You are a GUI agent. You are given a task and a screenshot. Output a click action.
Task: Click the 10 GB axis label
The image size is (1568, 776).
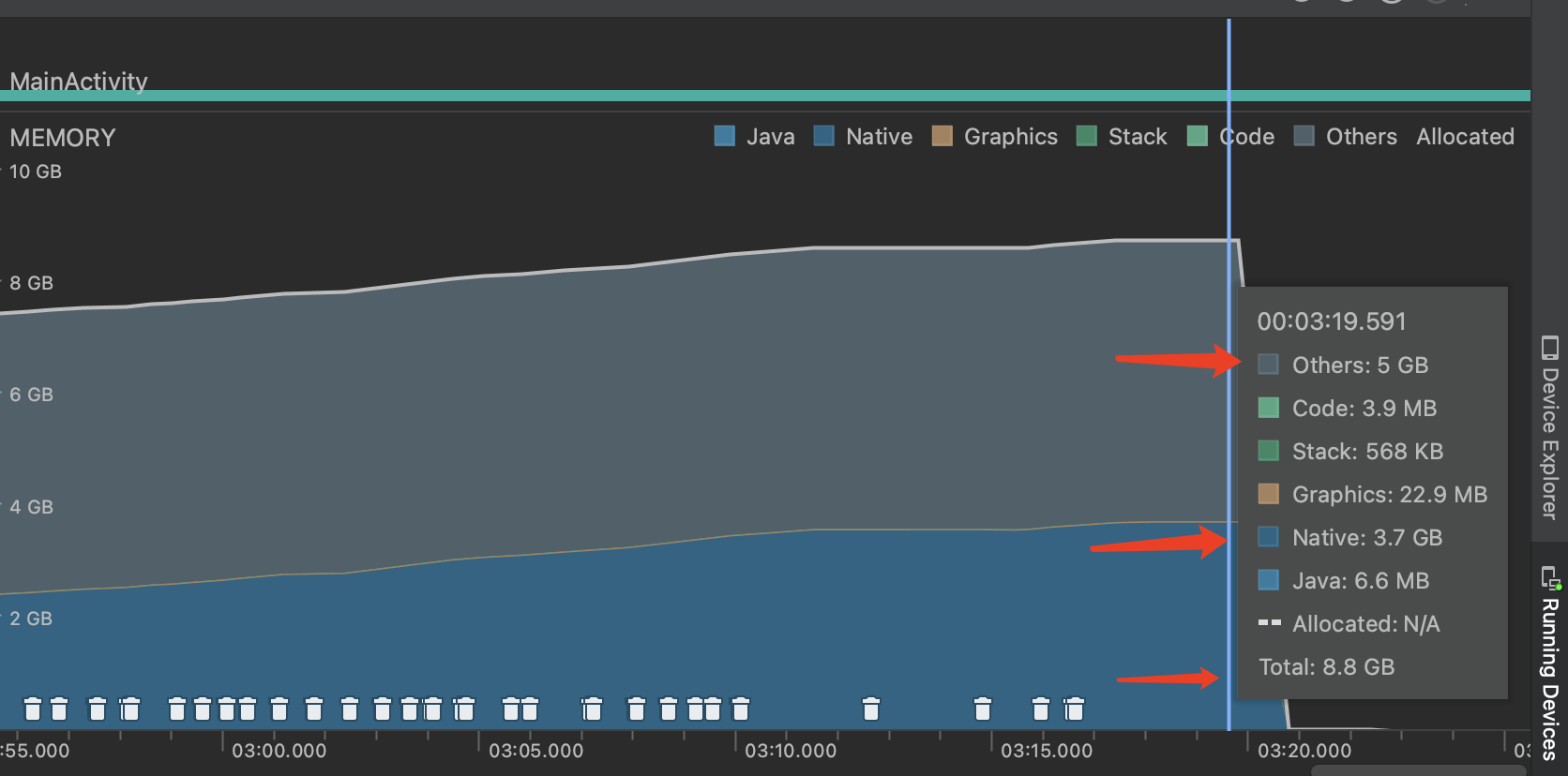36,172
